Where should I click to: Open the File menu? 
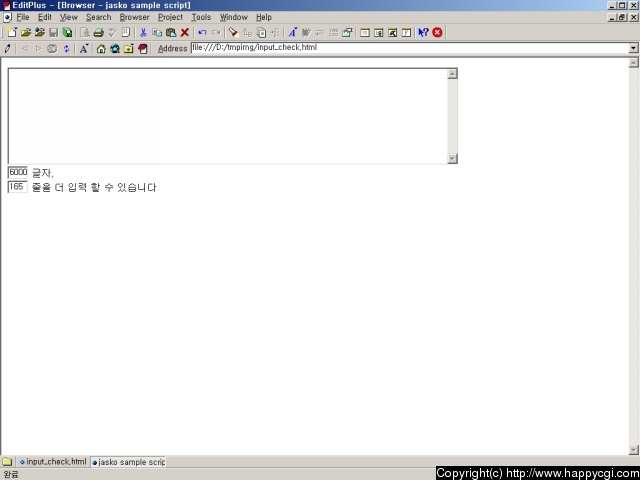[23, 17]
